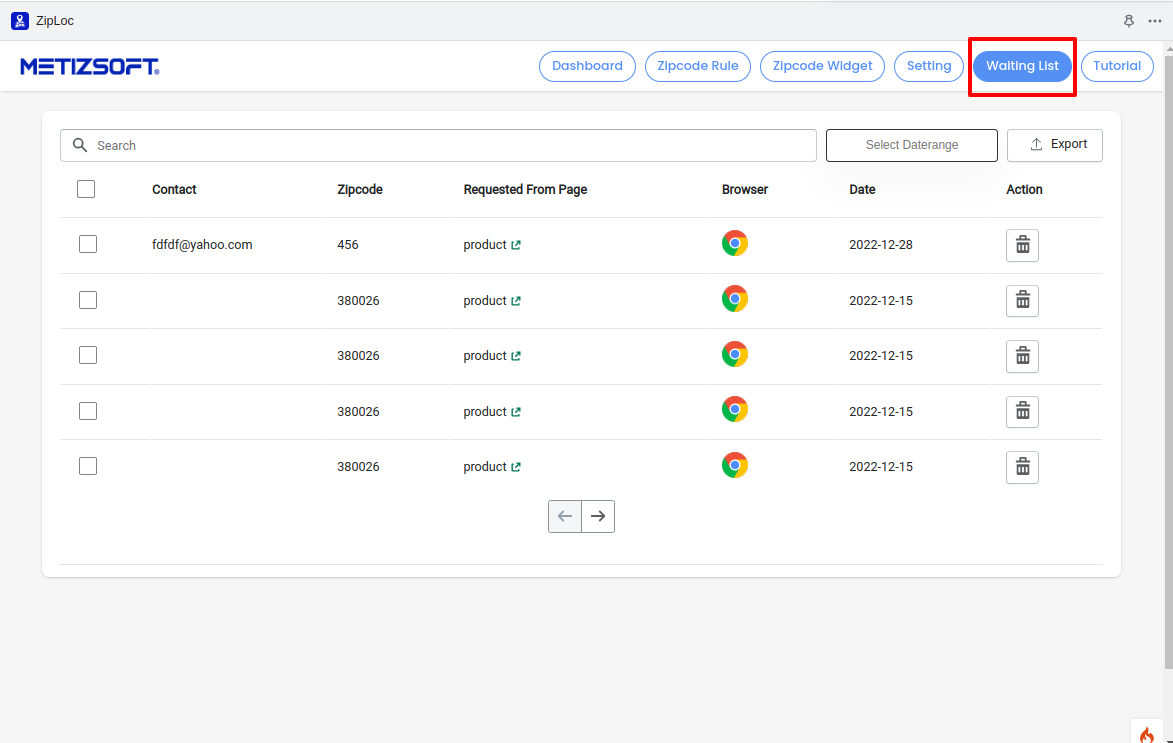Click the pin icon in the title bar

tap(1129, 20)
